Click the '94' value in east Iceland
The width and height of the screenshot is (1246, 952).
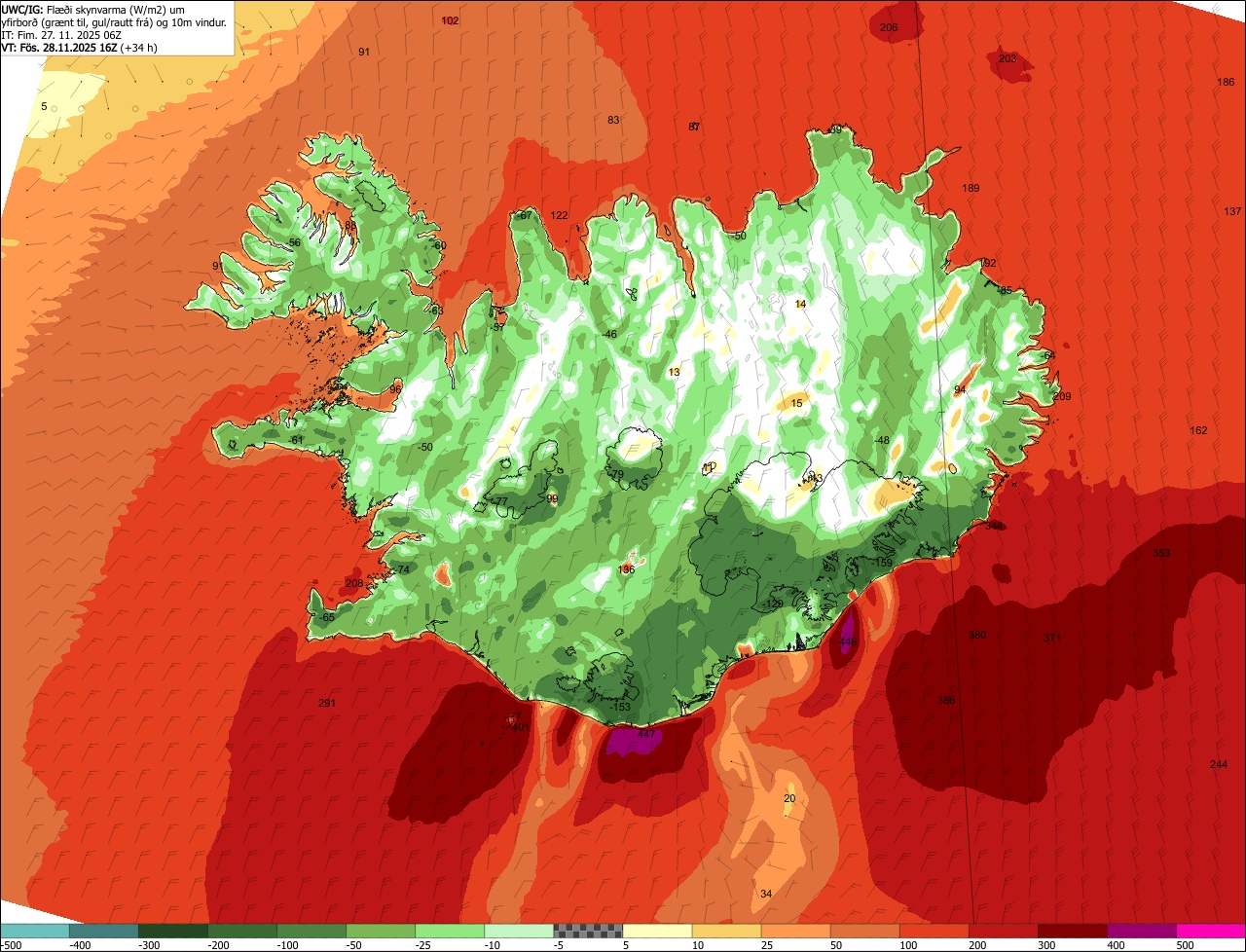coord(960,389)
